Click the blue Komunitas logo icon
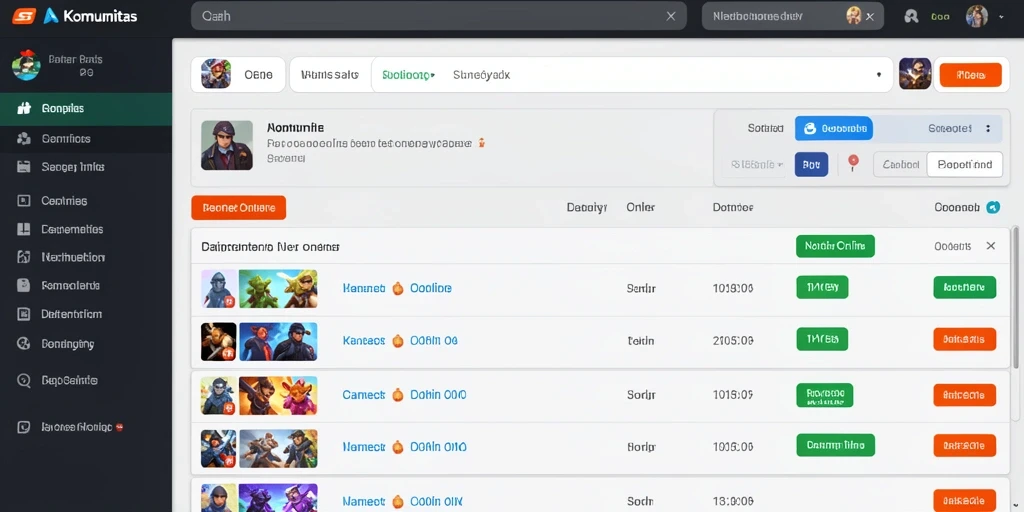This screenshot has height=512, width=1024. pyautogui.click(x=52, y=16)
